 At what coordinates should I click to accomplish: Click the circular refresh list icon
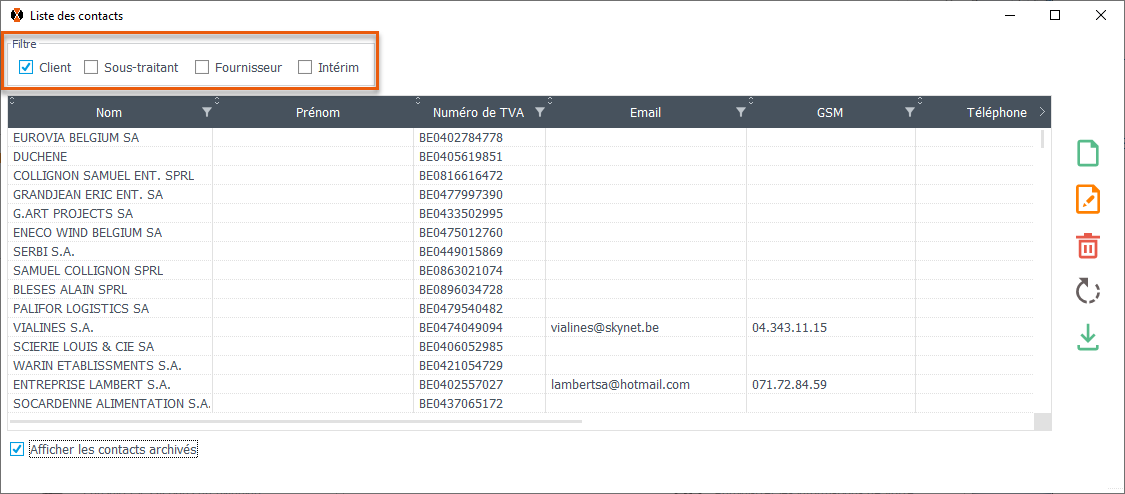tap(1087, 291)
